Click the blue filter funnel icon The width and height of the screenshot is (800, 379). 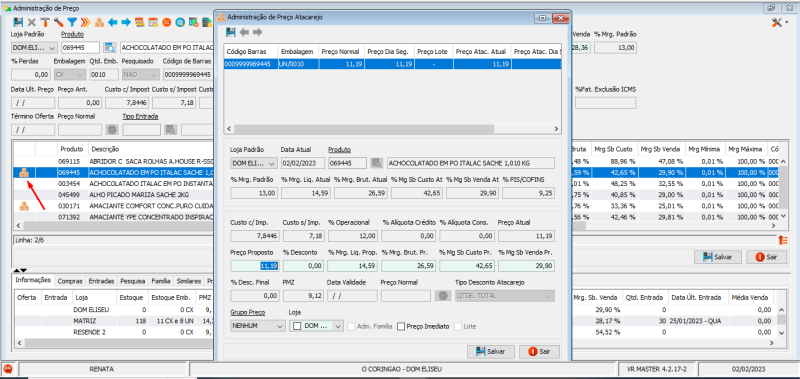[72, 22]
